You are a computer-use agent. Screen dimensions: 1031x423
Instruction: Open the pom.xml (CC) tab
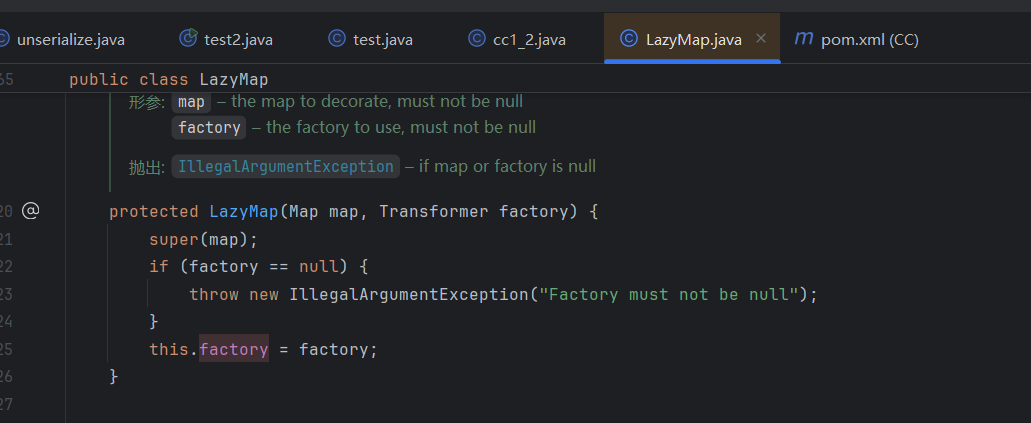tap(869, 40)
